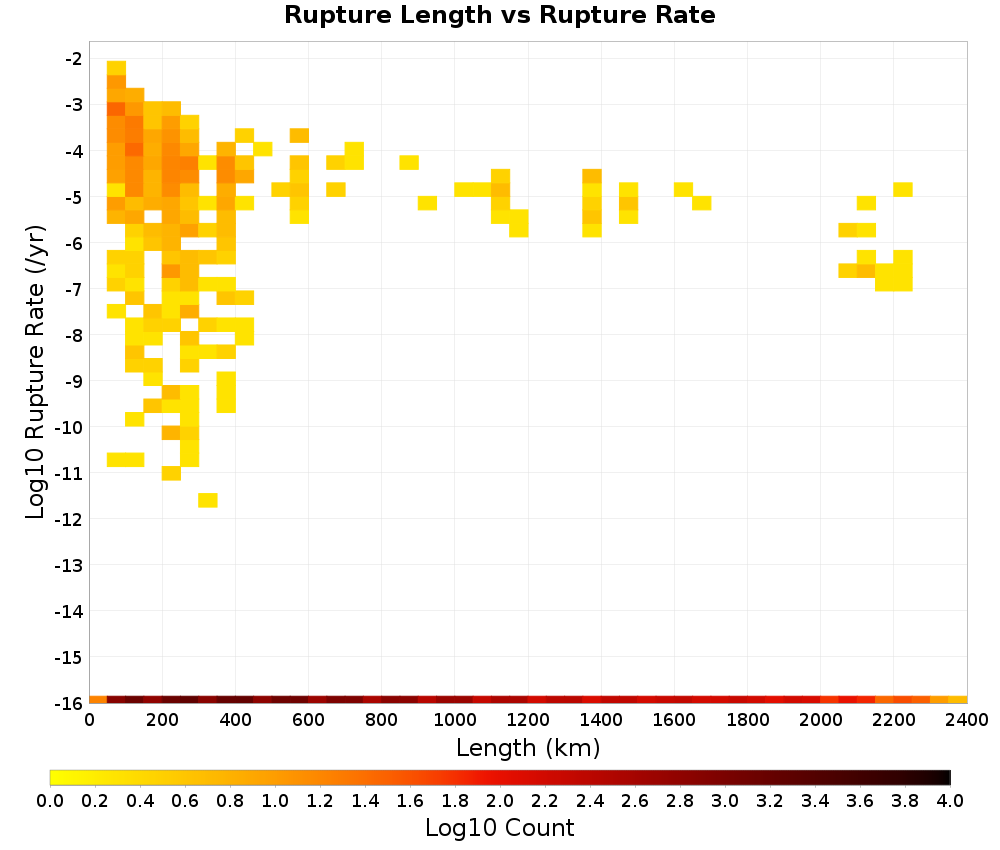The width and height of the screenshot is (1000, 850).
Task: Click the x-axis tick label "2400"
Action: click(x=967, y=721)
